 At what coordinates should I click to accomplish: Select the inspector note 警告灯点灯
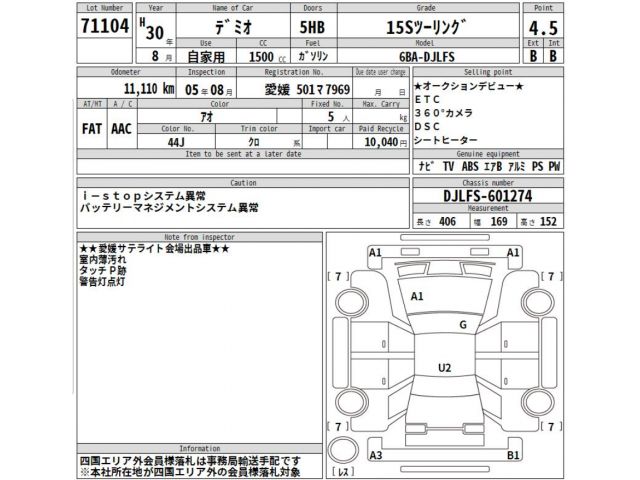click(102, 282)
